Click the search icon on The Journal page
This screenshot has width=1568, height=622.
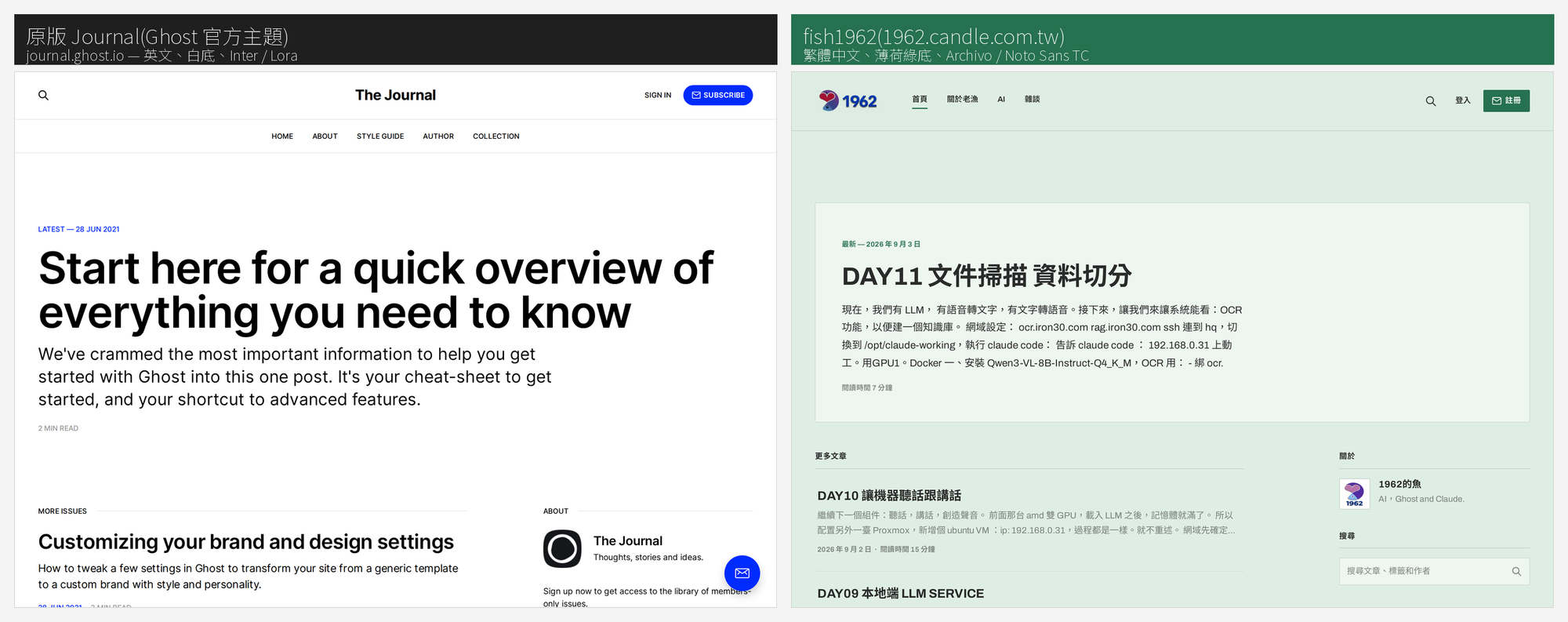(44, 95)
